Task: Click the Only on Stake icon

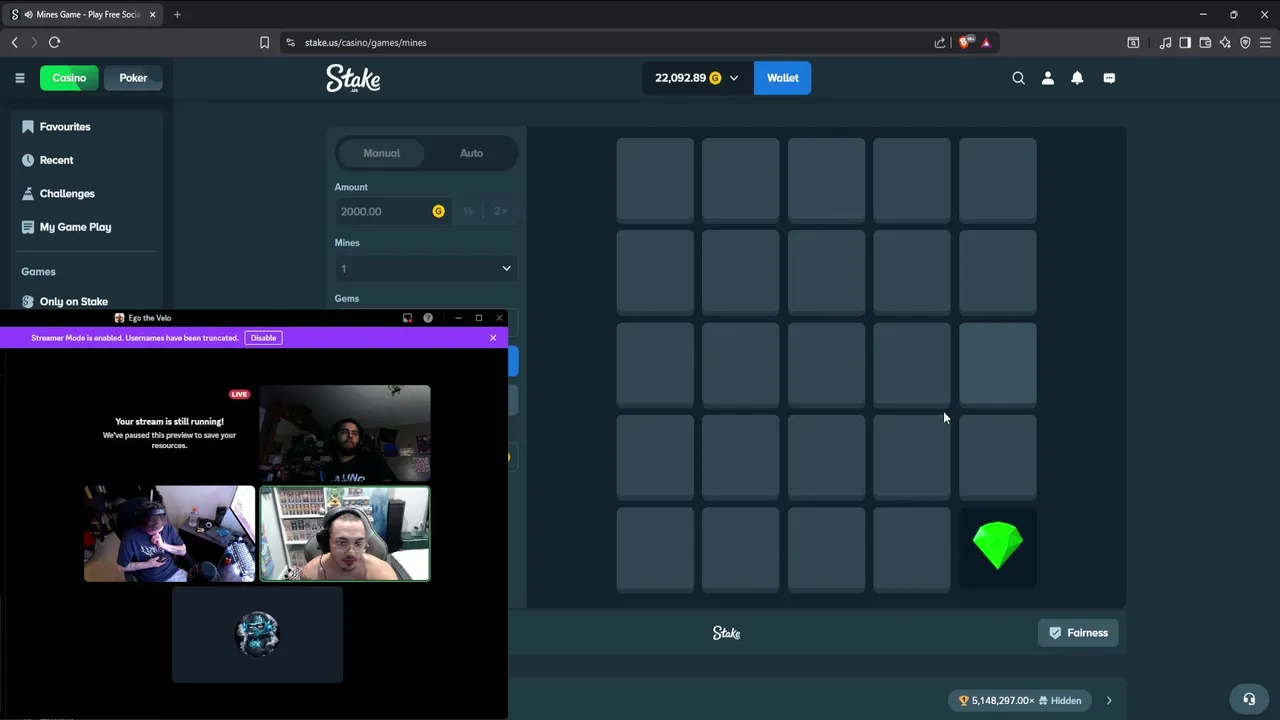Action: coord(28,301)
